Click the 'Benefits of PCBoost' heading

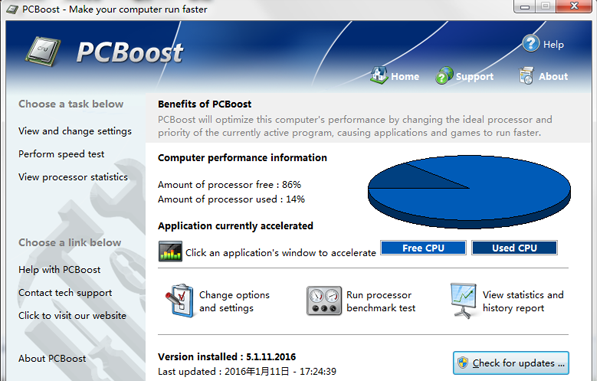tap(204, 104)
